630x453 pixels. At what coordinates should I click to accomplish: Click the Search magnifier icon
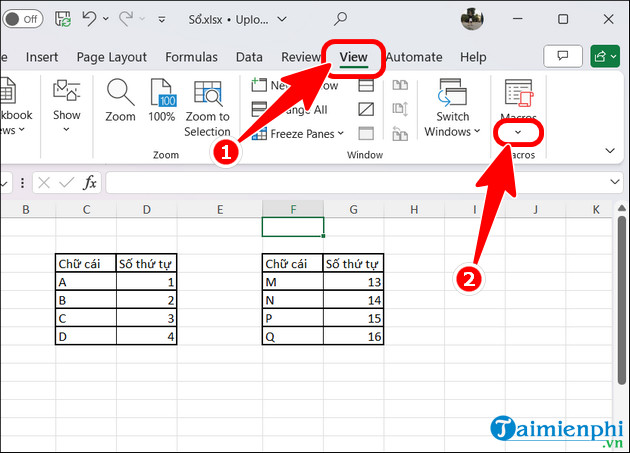pyautogui.click(x=340, y=18)
